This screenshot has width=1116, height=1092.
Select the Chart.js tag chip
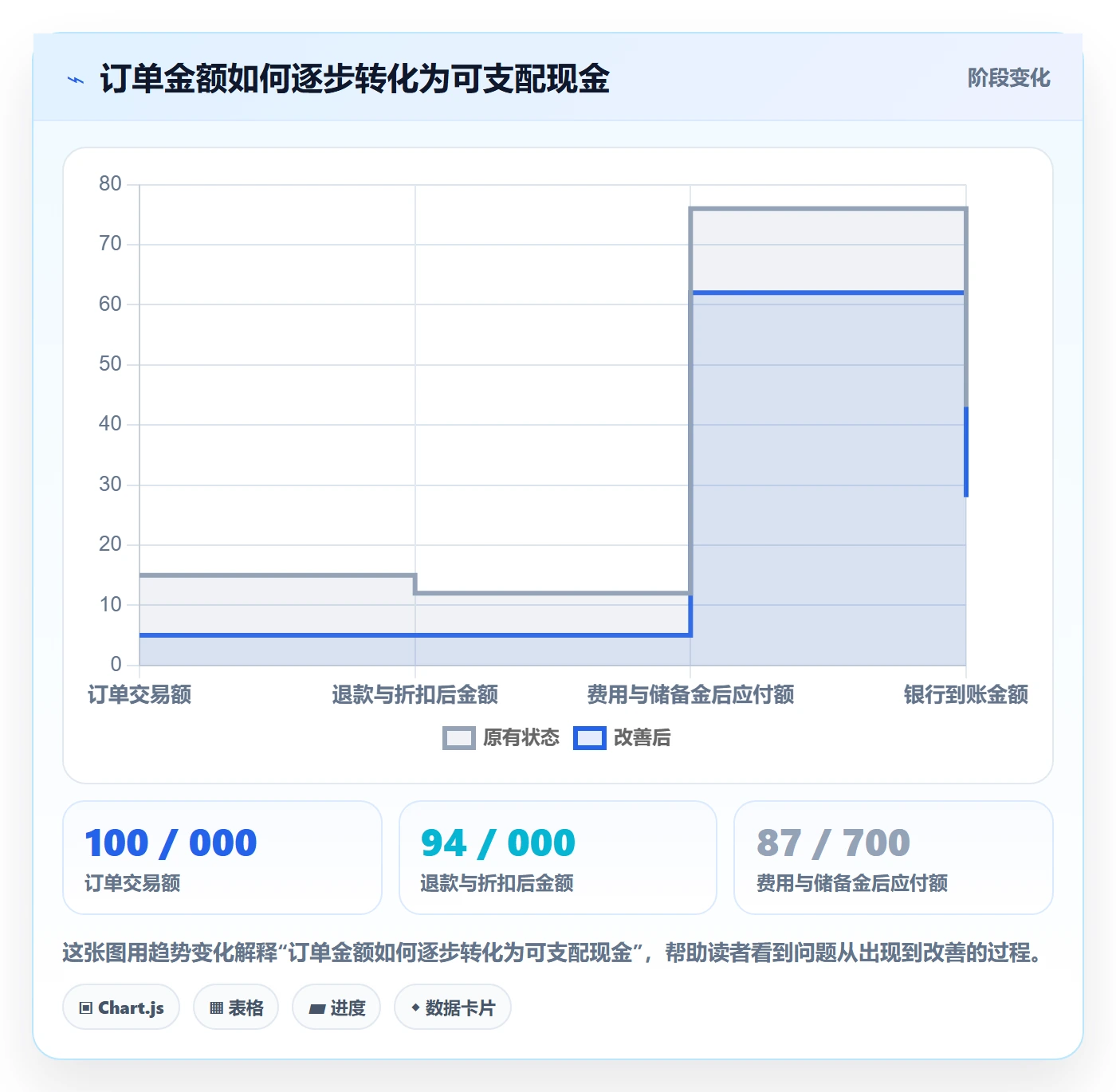click(x=121, y=1008)
